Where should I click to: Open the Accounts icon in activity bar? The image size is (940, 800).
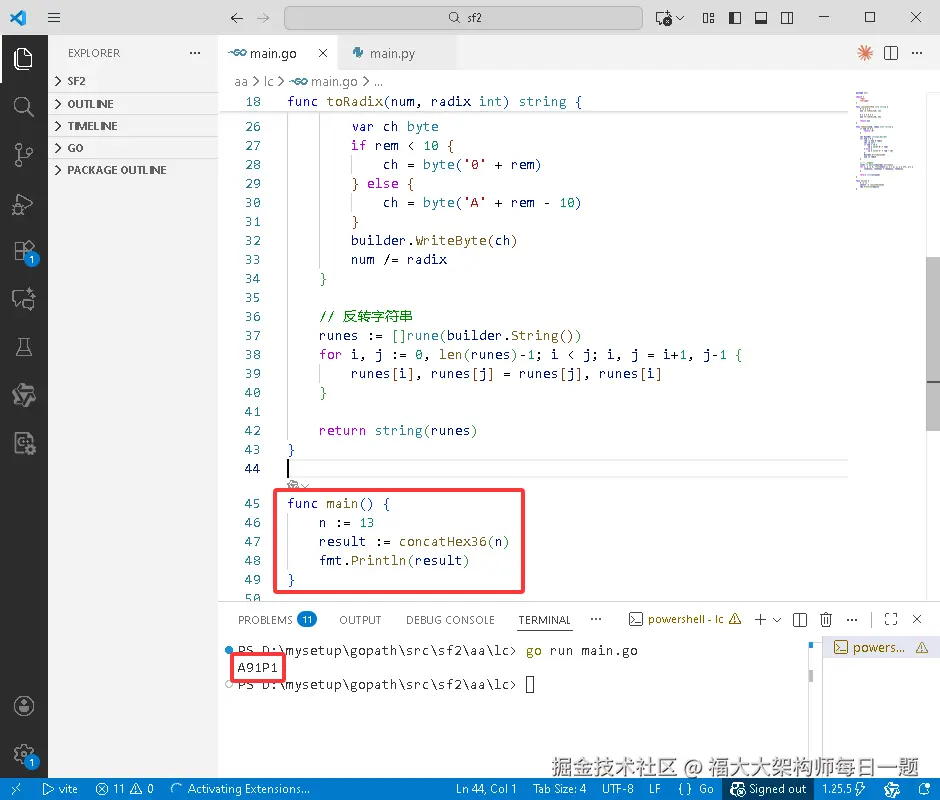pyautogui.click(x=23, y=706)
